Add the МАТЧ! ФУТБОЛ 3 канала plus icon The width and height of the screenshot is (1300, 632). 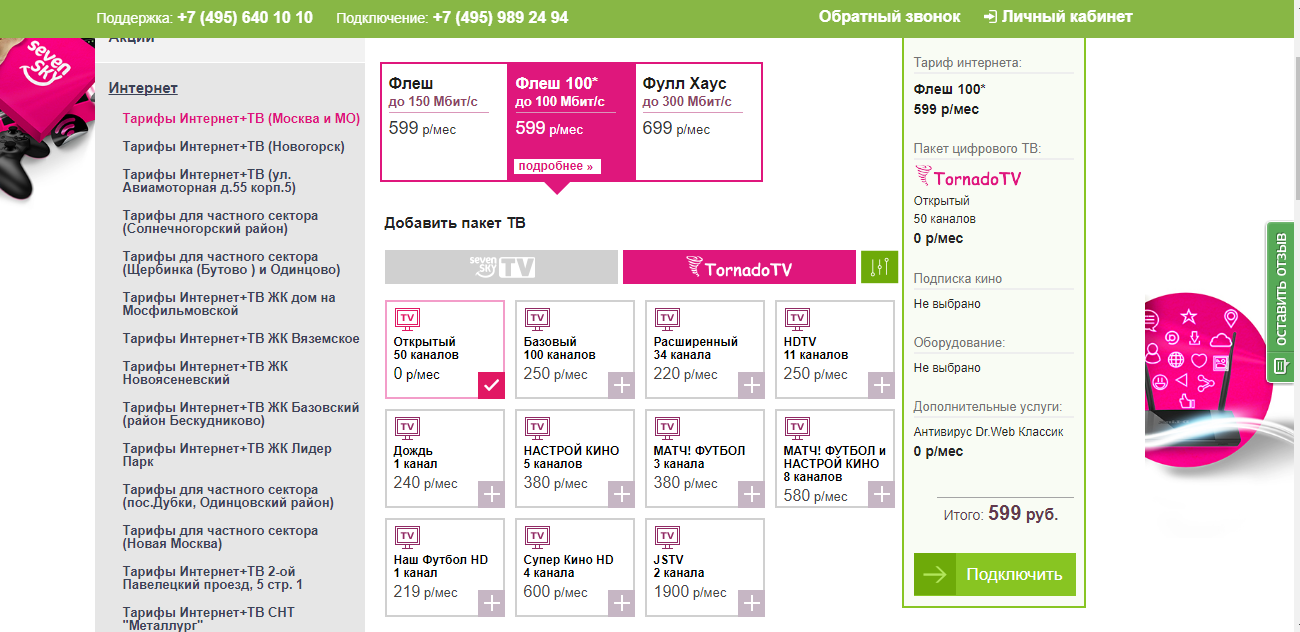[x=751, y=494]
